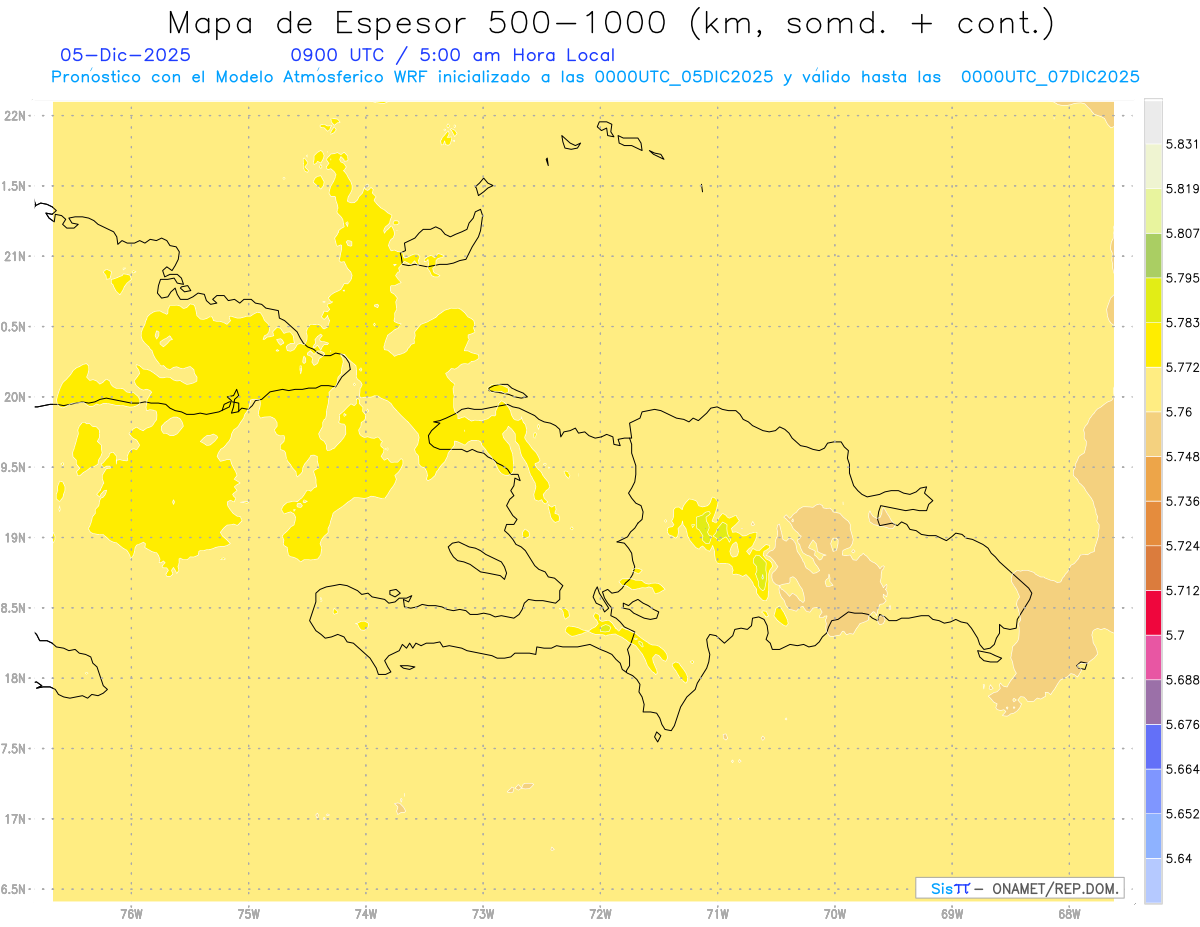Click the legend value 5.772
1200x927 pixels.
(1182, 368)
